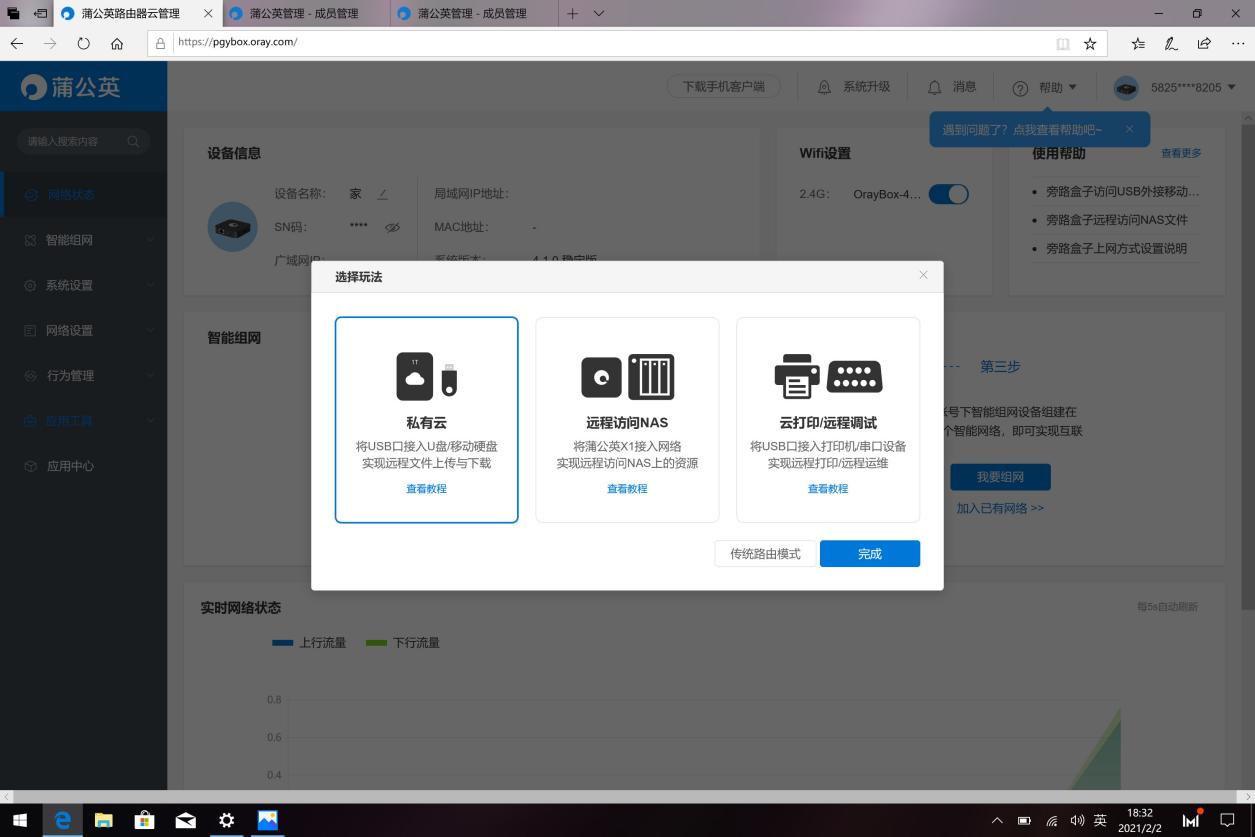Toggle the 2.4G Wifi switch
Viewport: 1255px width, 837px height.
tap(948, 194)
